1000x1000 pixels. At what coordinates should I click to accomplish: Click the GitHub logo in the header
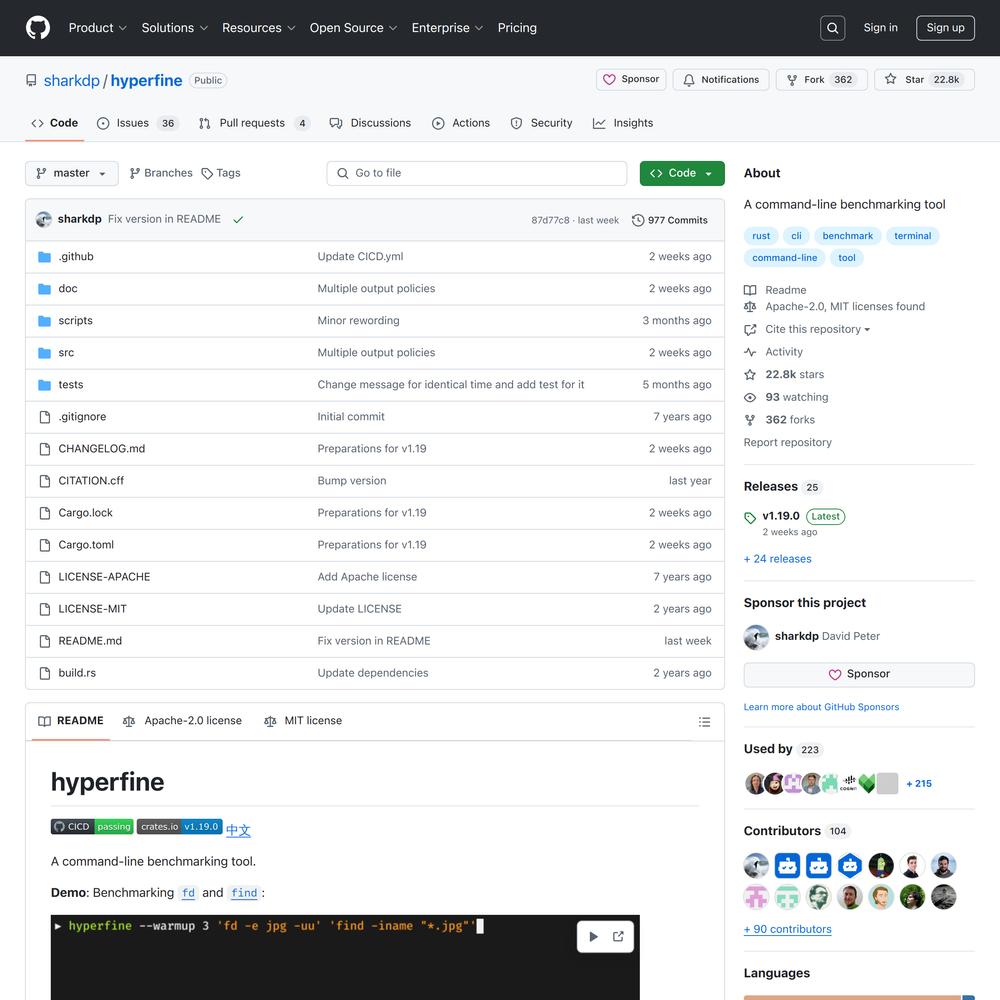pos(38,28)
